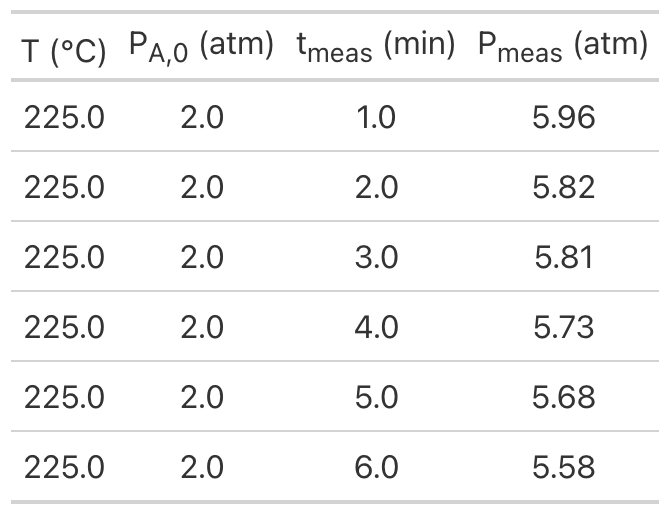The height and width of the screenshot is (514, 668).
Task: Click the 1.0 measurement time cell
Action: point(376,117)
